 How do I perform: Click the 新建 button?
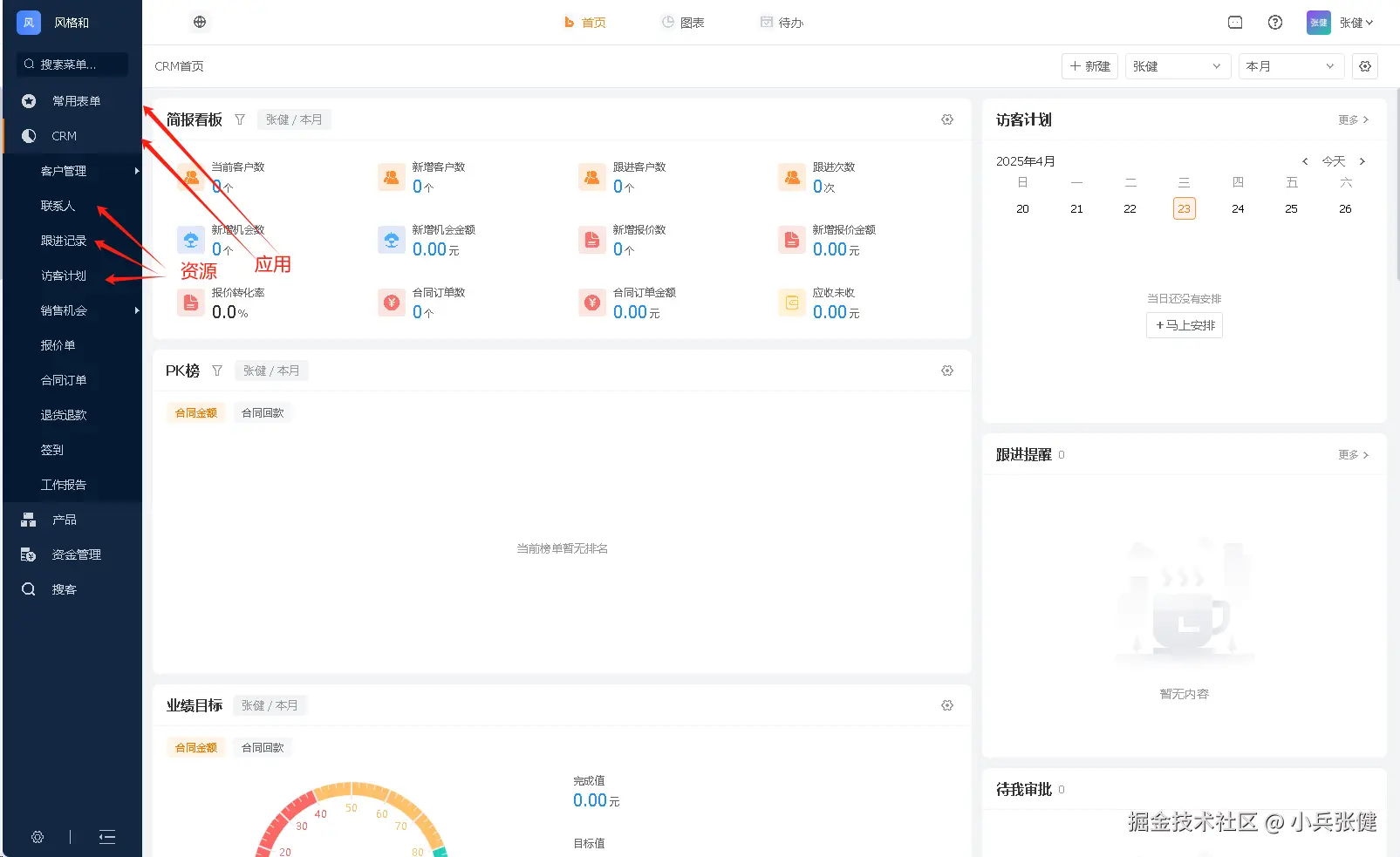pos(1089,66)
